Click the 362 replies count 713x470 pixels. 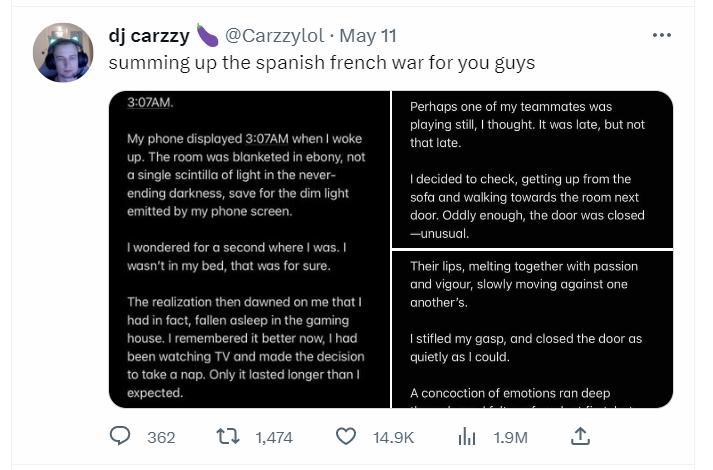(161, 438)
